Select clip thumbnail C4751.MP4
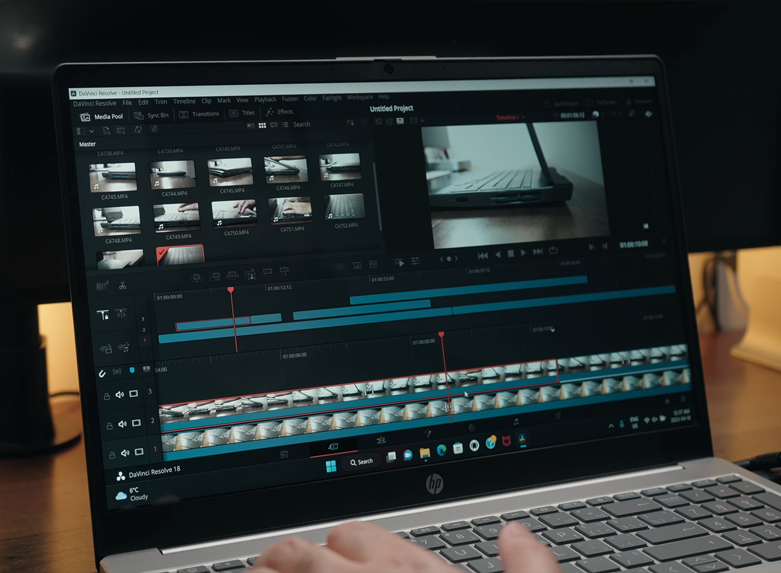Viewport: 781px width, 573px height. pyautogui.click(x=290, y=210)
